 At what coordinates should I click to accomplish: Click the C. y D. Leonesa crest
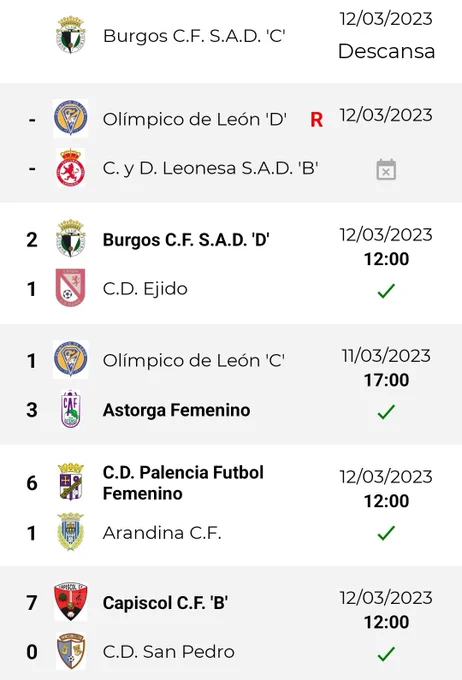tap(71, 168)
